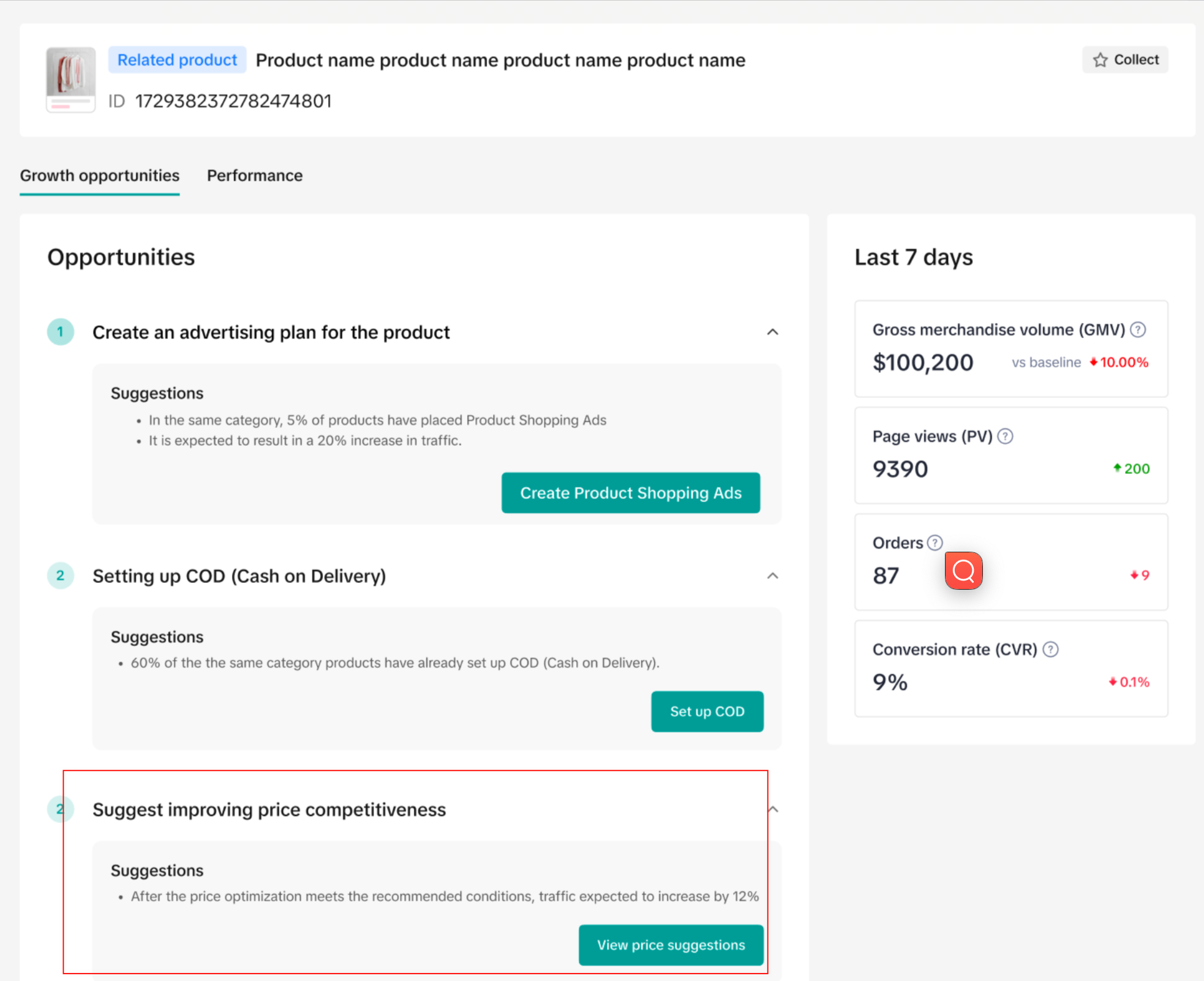Screen dimensions: 1204x981
Task: Collapse the Setting up COD section
Action: 772,576
